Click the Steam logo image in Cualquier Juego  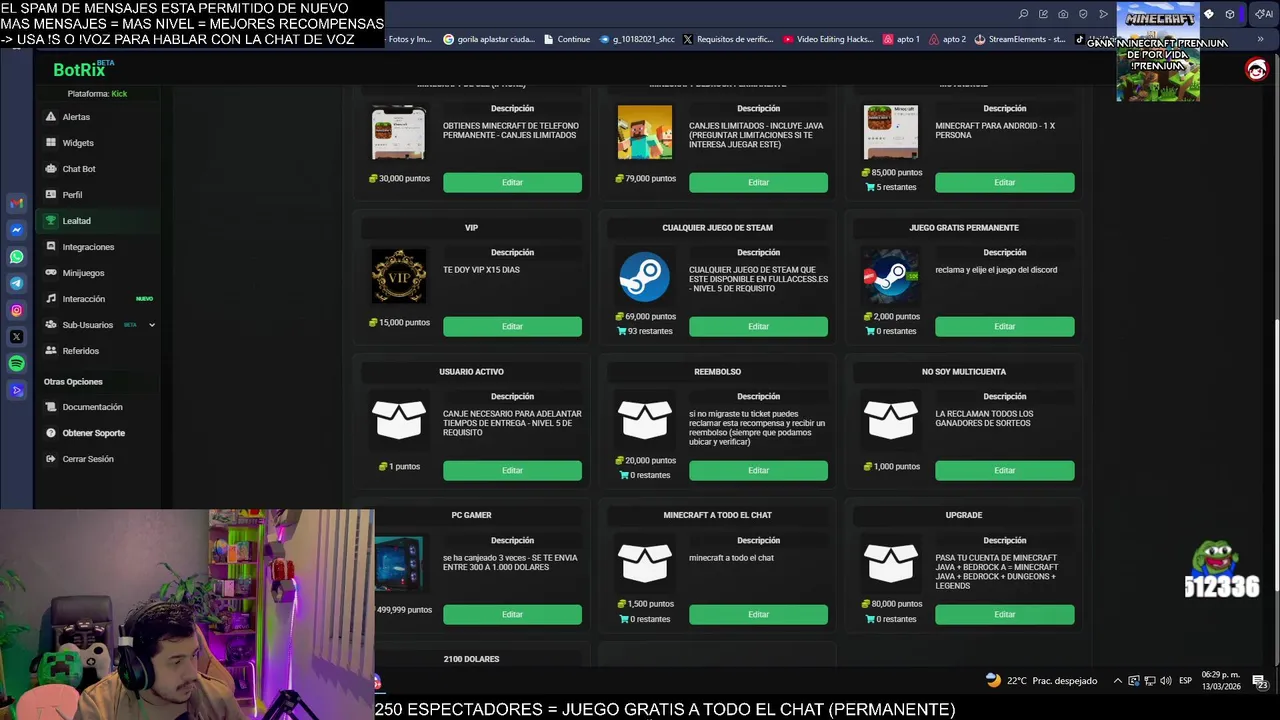(645, 276)
